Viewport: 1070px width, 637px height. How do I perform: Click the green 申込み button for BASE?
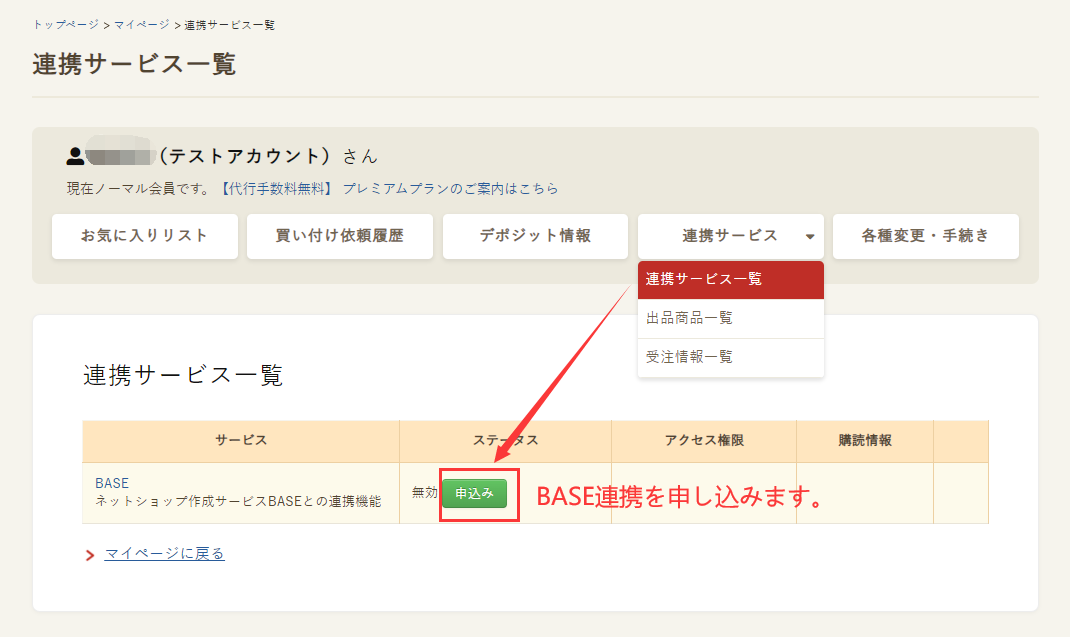click(478, 492)
